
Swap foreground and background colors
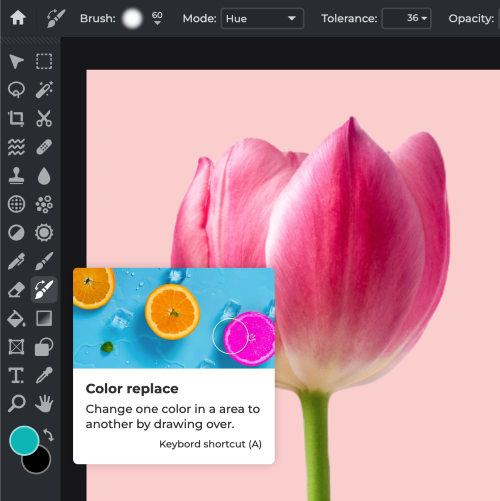49,435
